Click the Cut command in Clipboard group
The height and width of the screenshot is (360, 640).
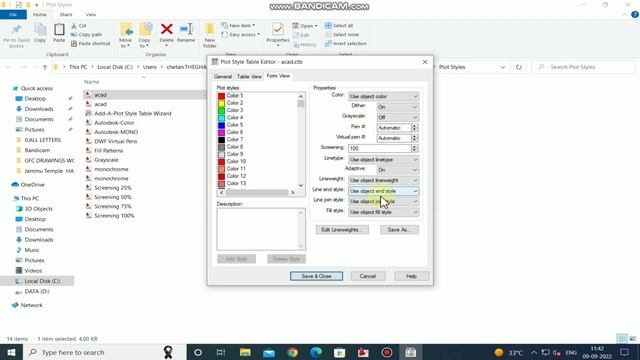(x=79, y=25)
